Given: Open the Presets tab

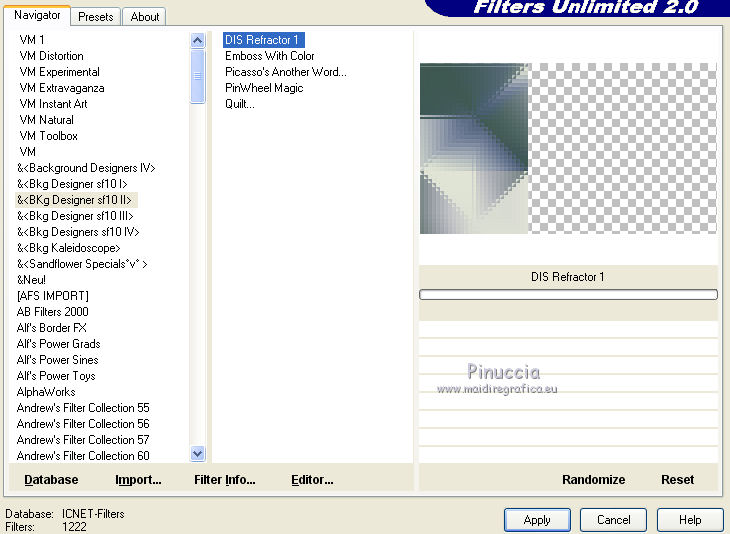Looking at the screenshot, I should pyautogui.click(x=95, y=17).
